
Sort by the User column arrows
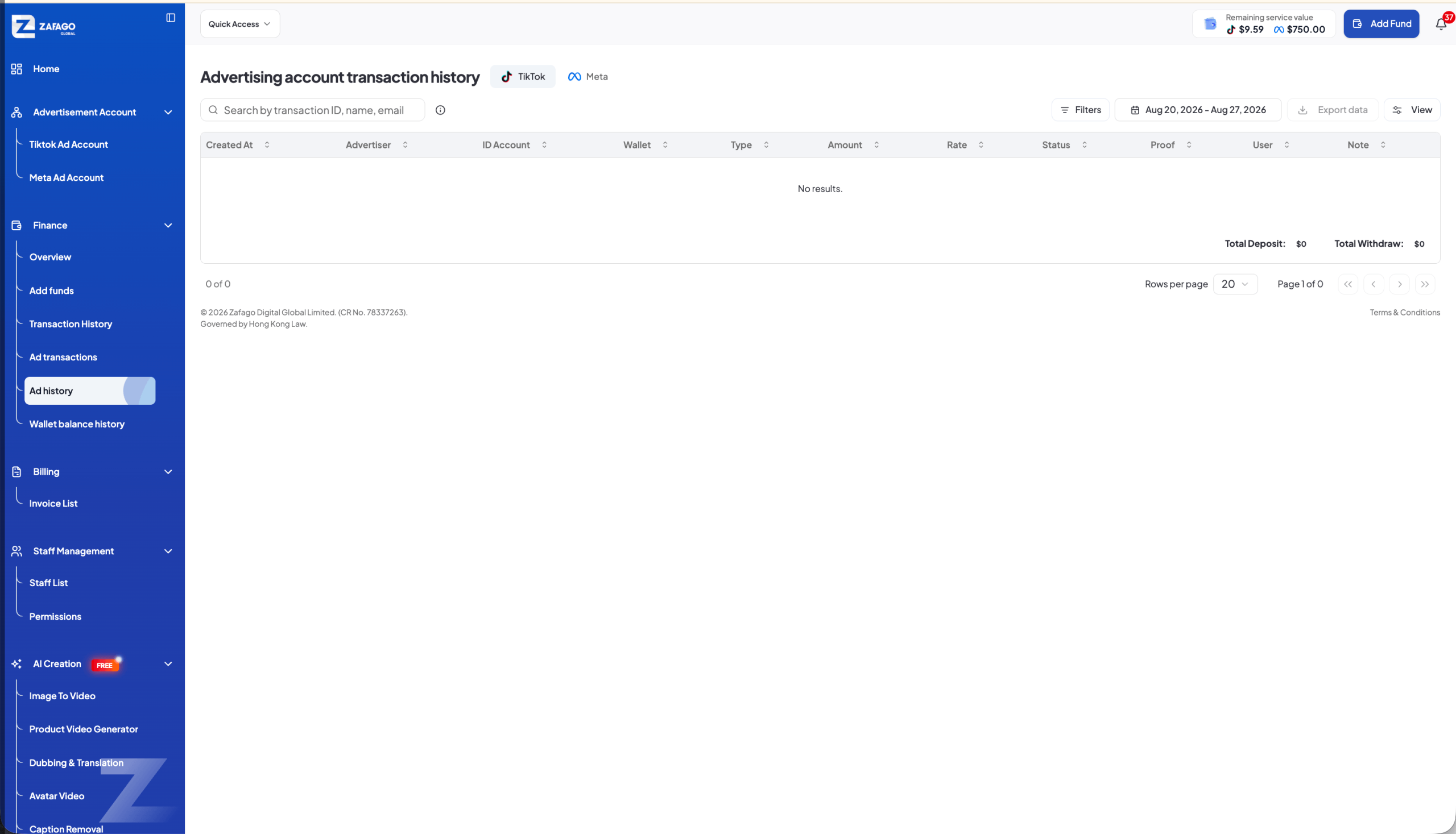click(1287, 145)
